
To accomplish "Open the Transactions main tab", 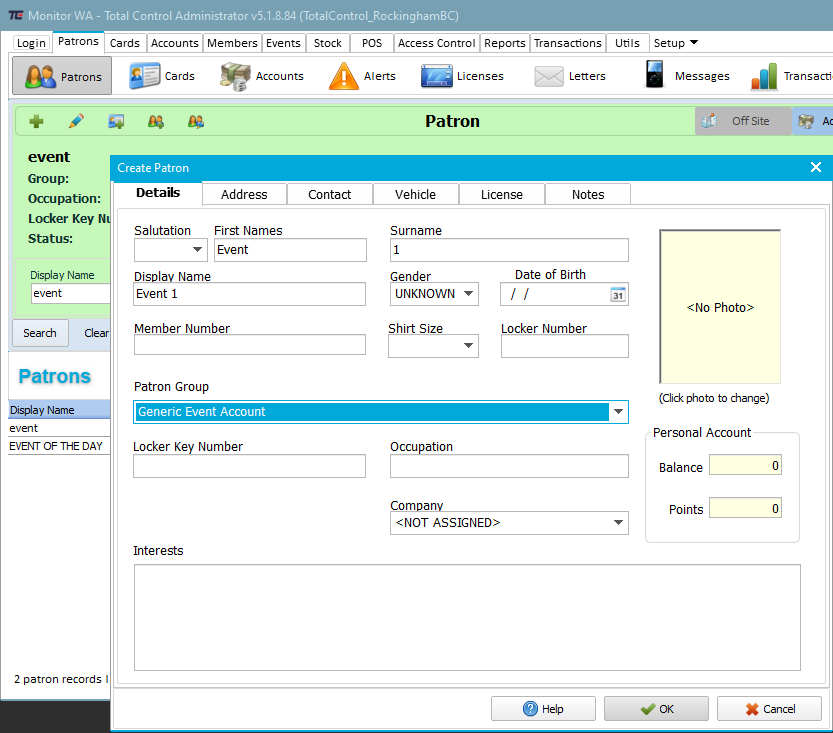I will 568,43.
